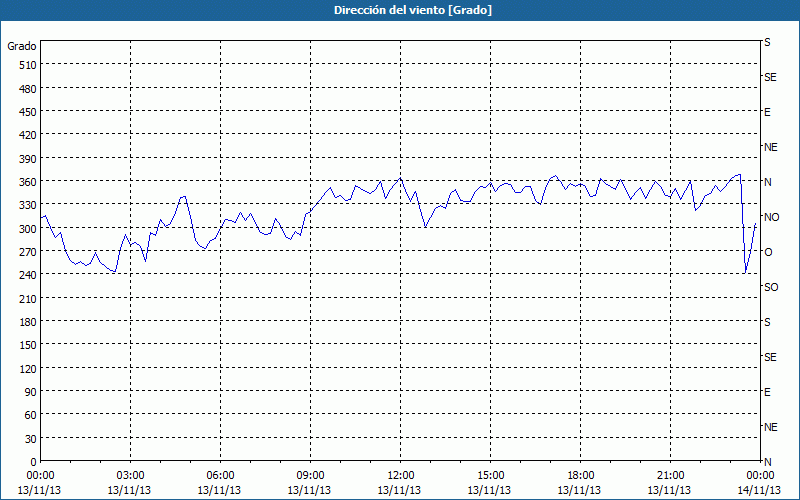This screenshot has width=800, height=500.
Task: Pick the 420 y-axis value
Action: (28, 135)
